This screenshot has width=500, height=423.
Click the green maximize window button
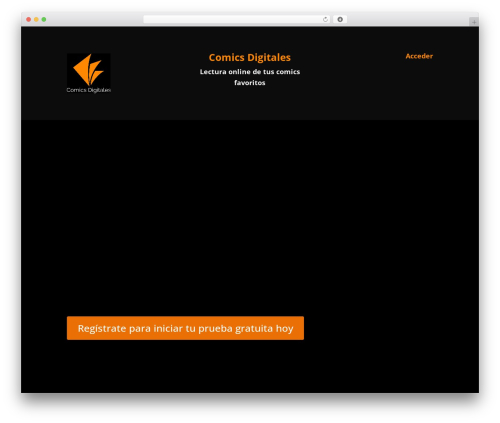[44, 19]
